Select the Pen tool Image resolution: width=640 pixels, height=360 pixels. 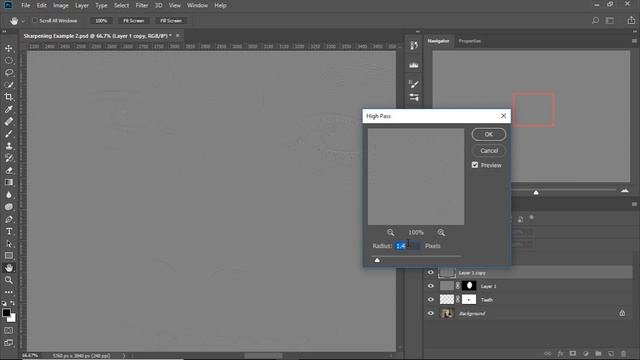tap(9, 219)
